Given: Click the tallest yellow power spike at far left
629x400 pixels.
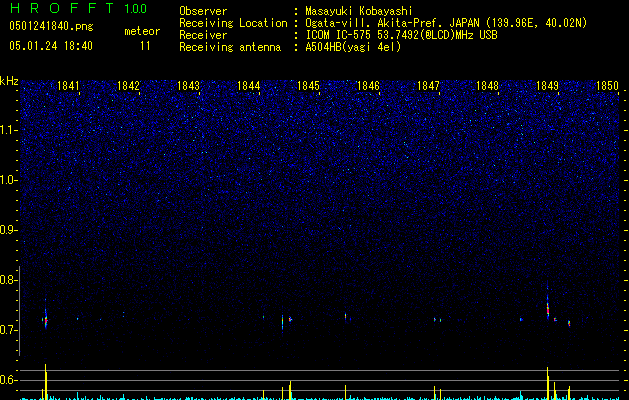Looking at the screenshot, I should click(45, 382).
